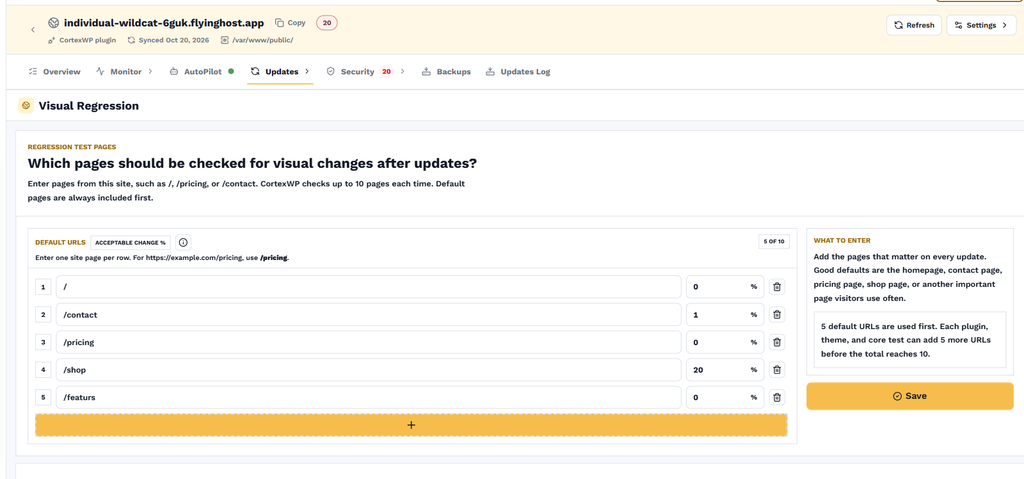Open the Backups tab

click(446, 72)
